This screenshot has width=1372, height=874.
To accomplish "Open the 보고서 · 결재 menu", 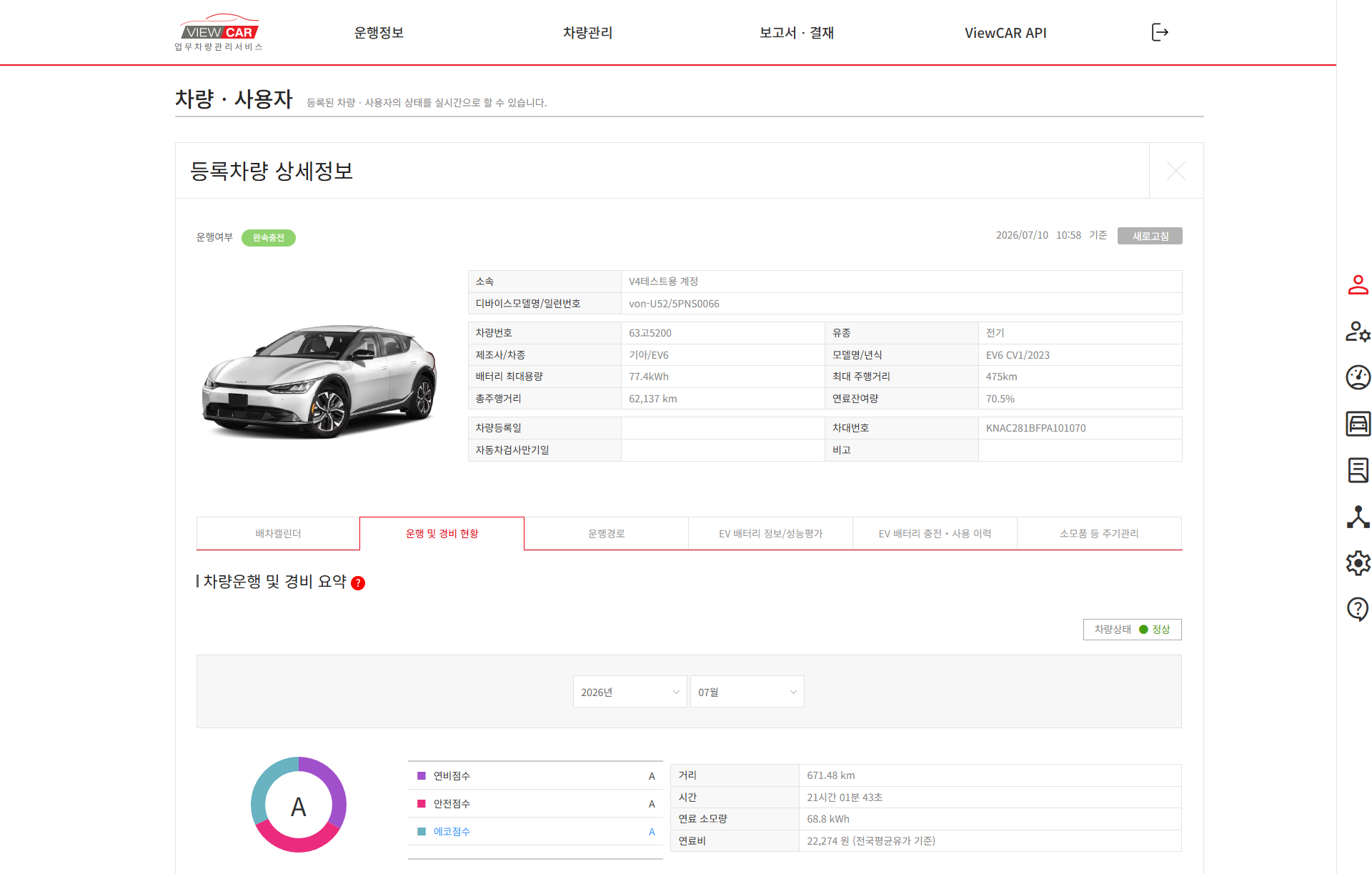I will click(x=796, y=33).
